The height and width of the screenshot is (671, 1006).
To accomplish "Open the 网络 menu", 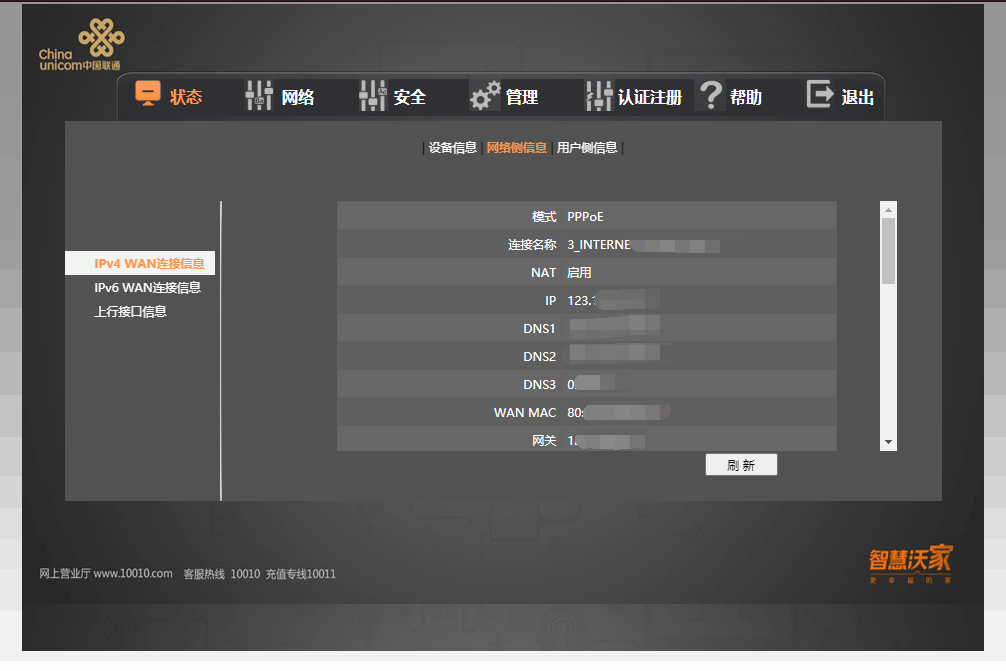I will tap(298, 97).
